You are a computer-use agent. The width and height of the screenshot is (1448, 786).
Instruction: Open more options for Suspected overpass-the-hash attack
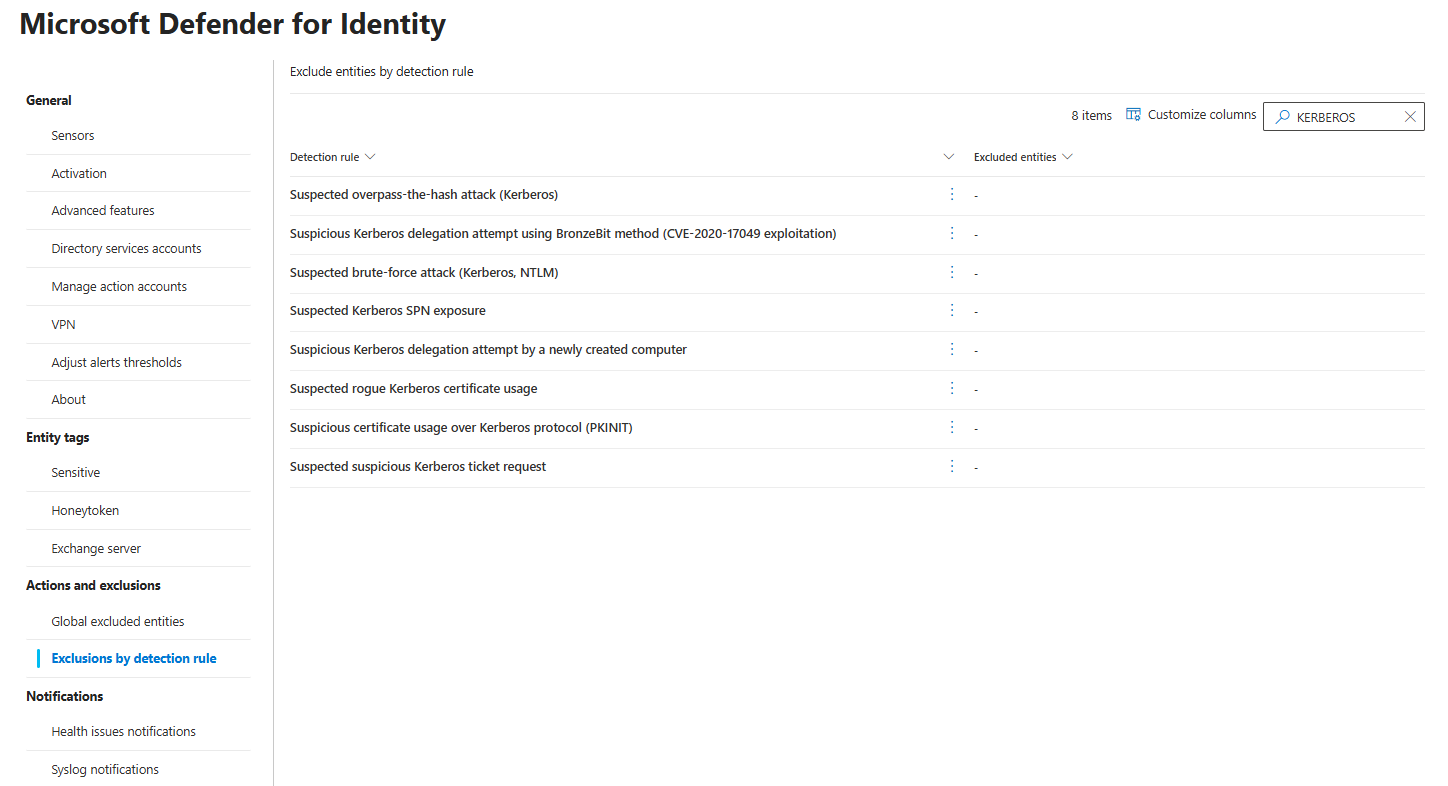(952, 194)
